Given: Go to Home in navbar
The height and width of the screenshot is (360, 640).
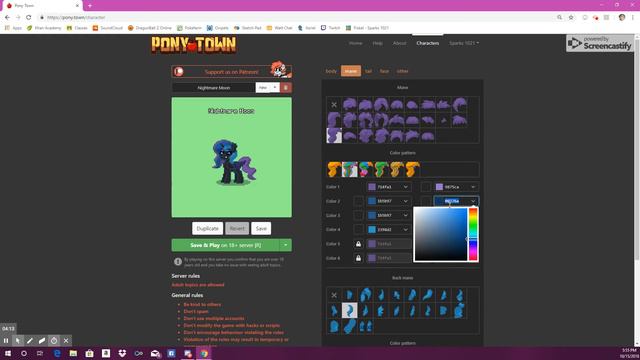Looking at the screenshot, I should click(356, 43).
